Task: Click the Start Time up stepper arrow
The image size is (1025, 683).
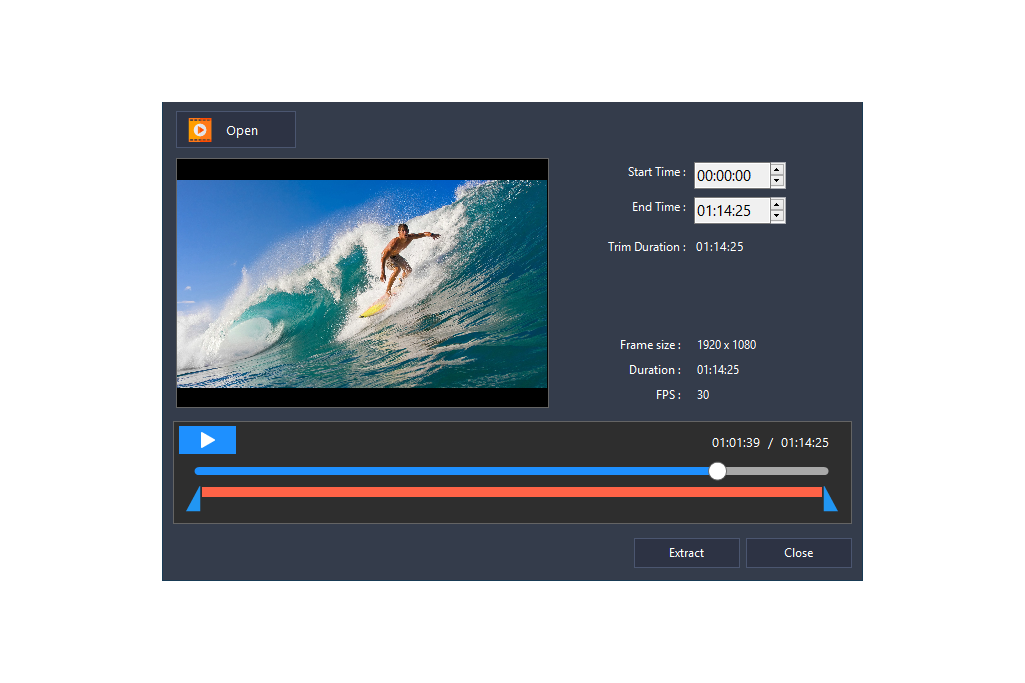Action: (x=777, y=170)
